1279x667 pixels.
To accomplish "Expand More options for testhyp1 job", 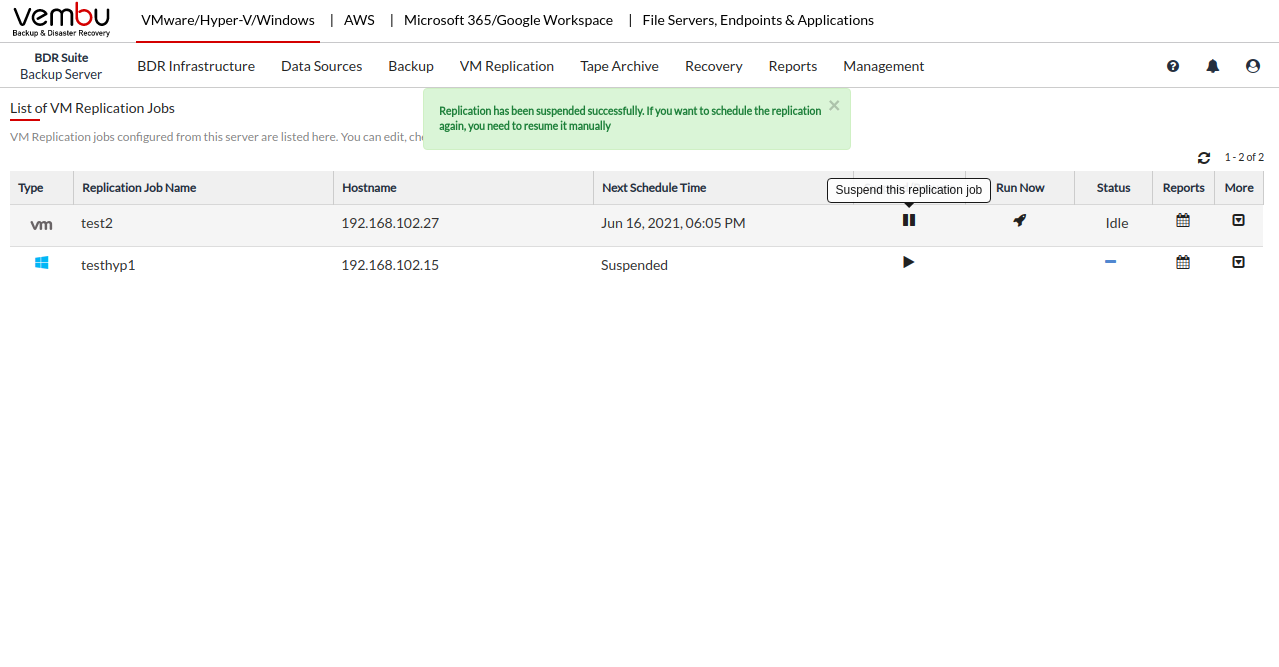I will click(x=1238, y=262).
